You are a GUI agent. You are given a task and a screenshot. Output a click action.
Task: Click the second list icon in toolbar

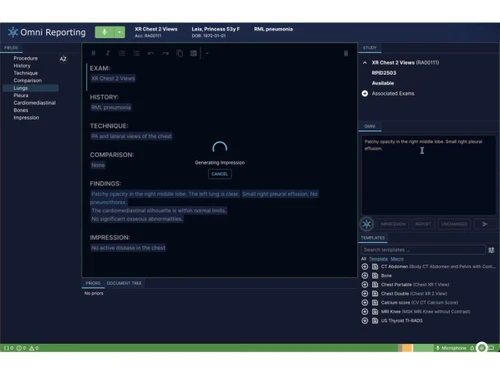tap(136, 53)
